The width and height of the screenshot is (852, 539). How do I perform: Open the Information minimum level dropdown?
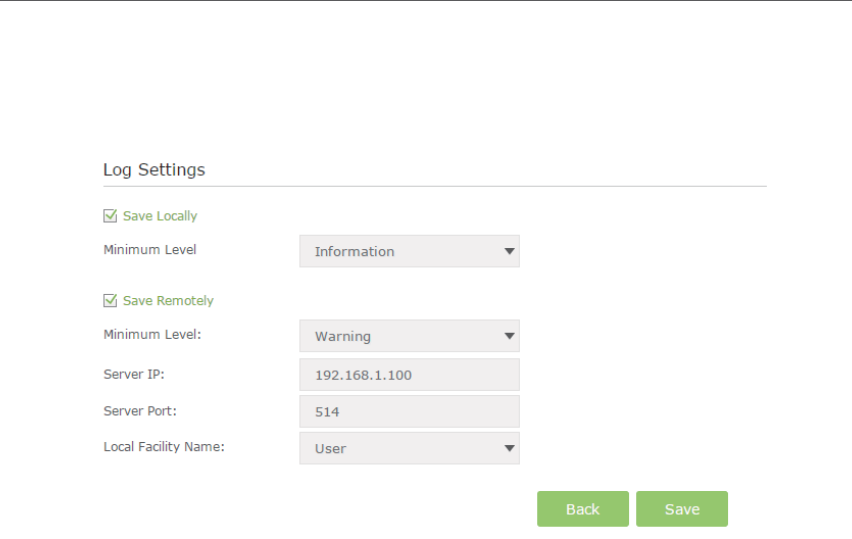coord(409,251)
